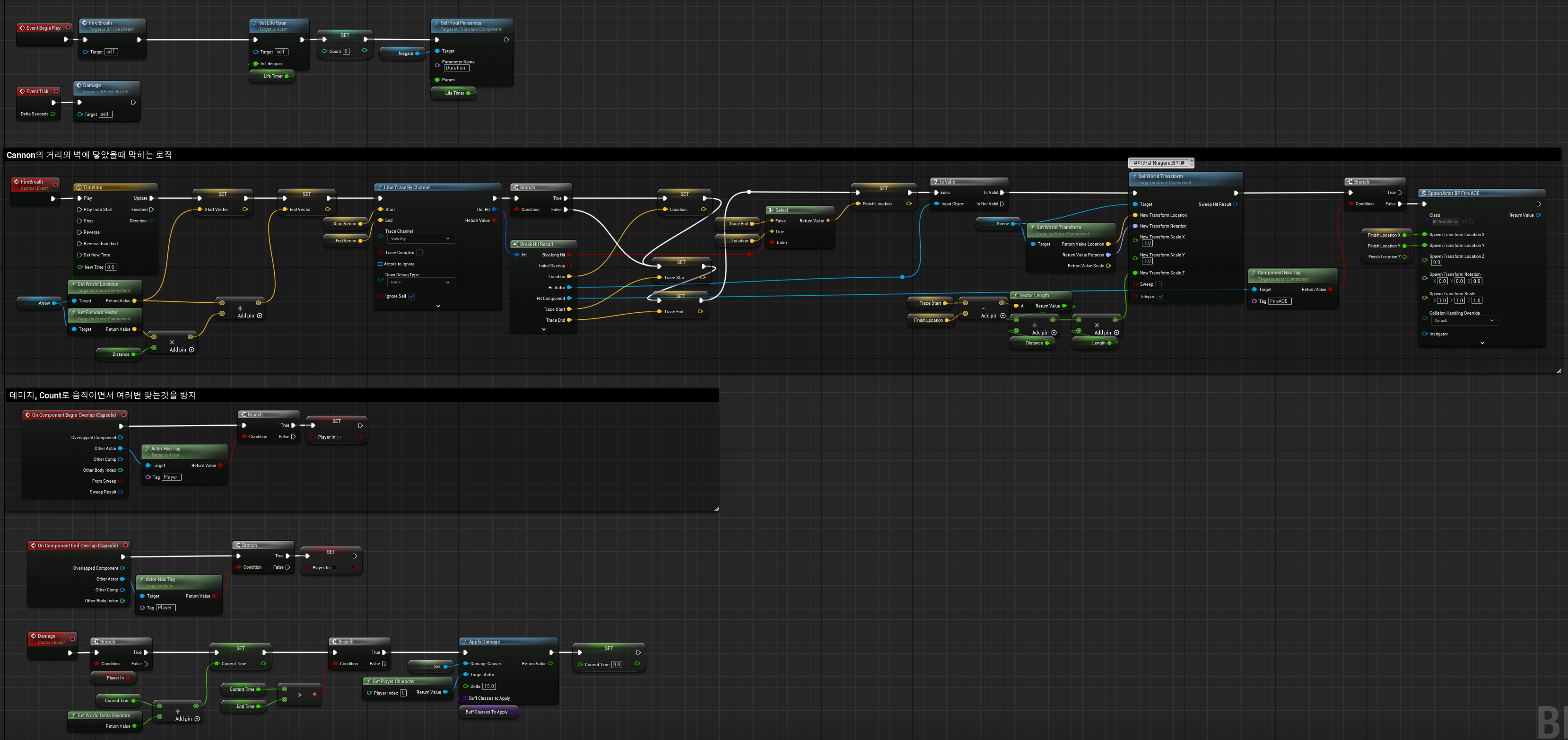This screenshot has height=740, width=1568.
Task: Click the FireAOE tag text field
Action: pos(1279,301)
